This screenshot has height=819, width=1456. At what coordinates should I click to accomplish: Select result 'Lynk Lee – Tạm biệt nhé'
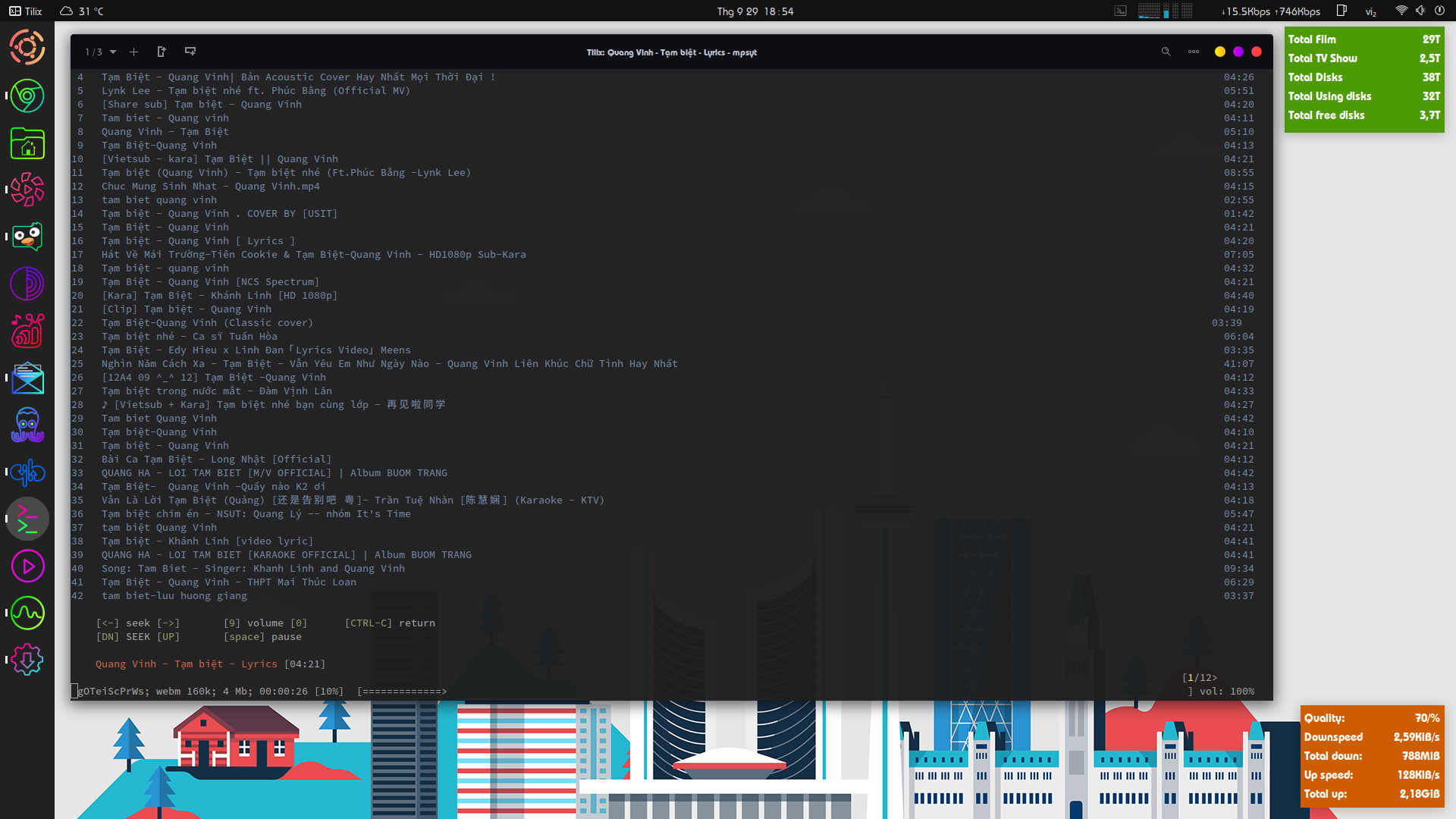256,91
